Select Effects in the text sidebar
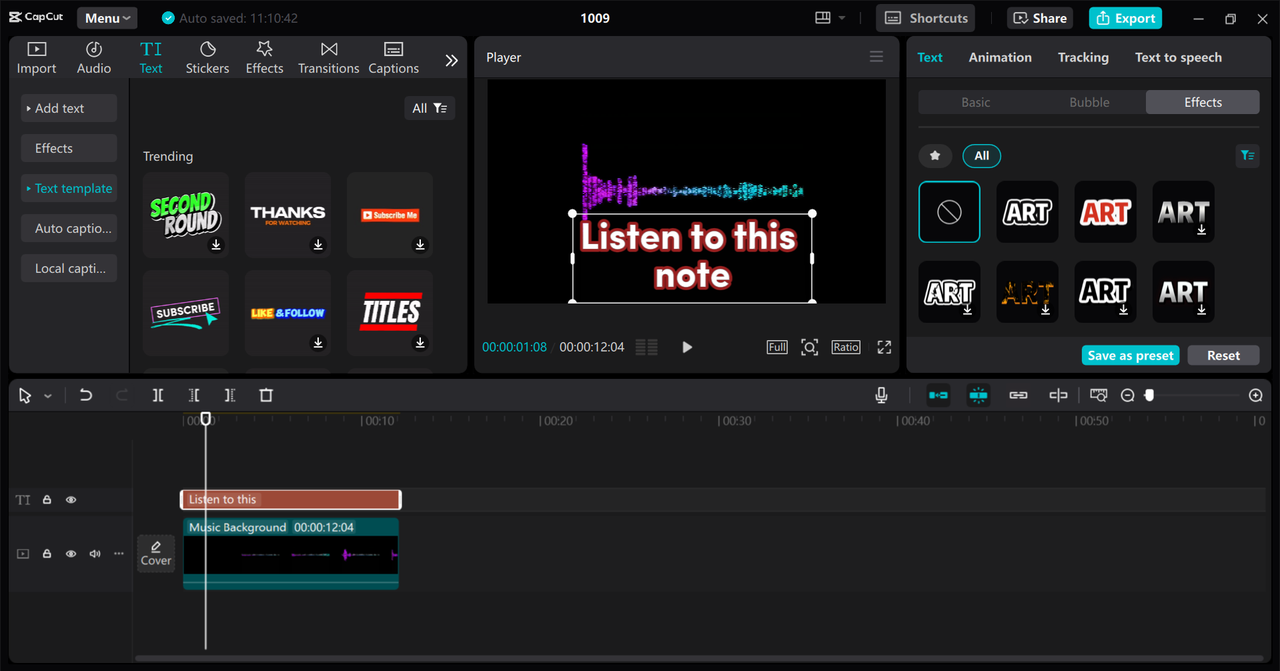Image resolution: width=1280 pixels, height=671 pixels. pos(69,148)
